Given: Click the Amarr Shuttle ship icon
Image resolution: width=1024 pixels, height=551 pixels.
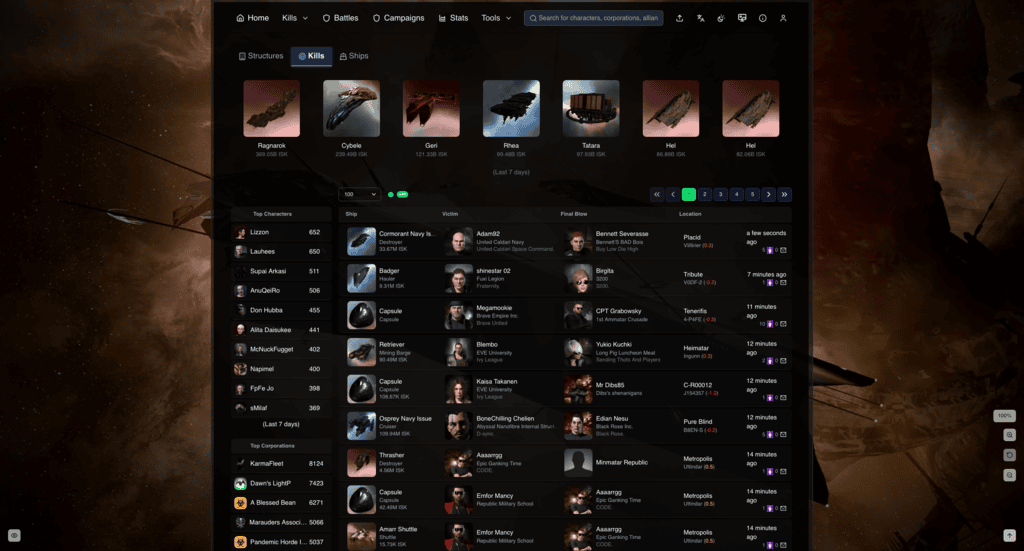Looking at the screenshot, I should pyautogui.click(x=361, y=537).
